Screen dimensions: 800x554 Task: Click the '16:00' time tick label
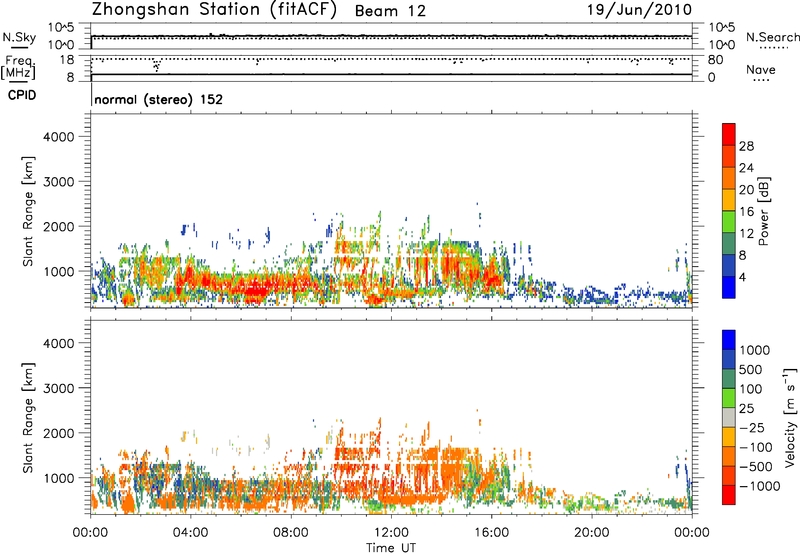tap(491, 533)
